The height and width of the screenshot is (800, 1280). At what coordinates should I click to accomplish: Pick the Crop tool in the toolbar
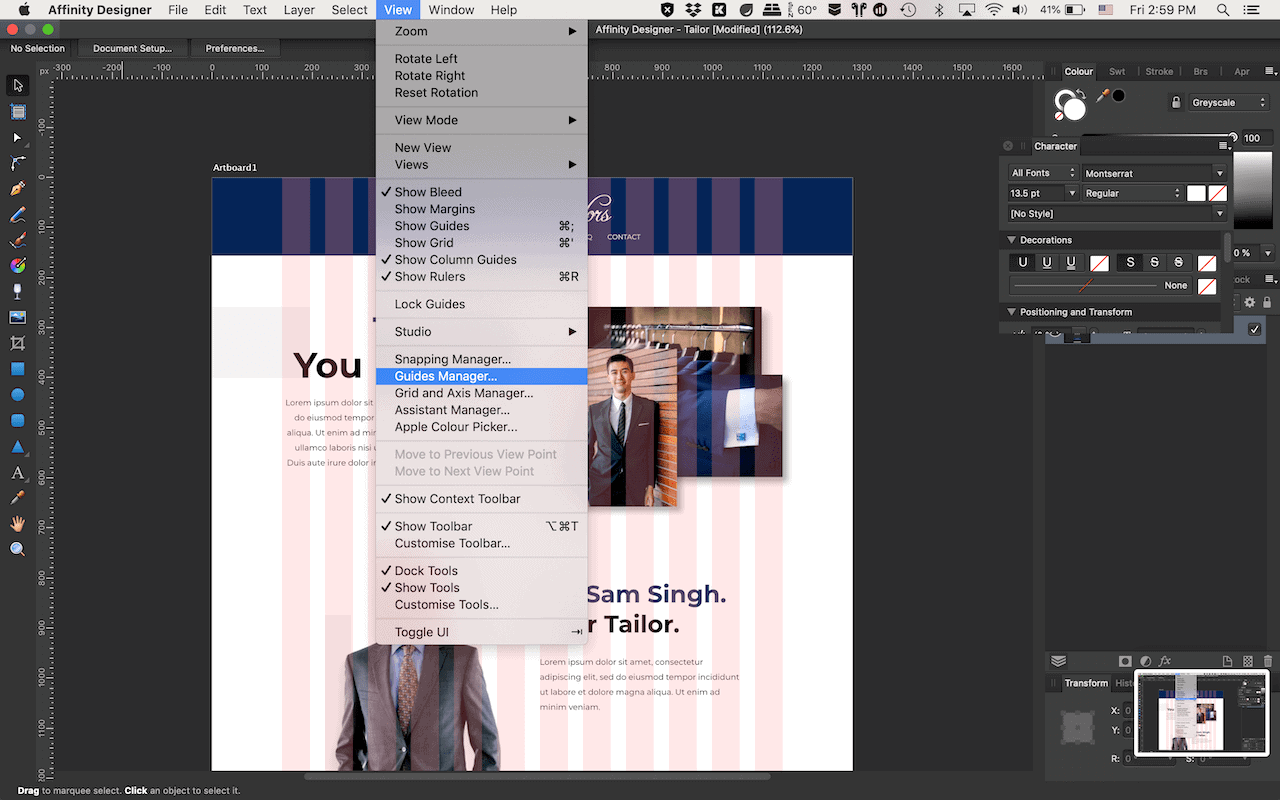(x=17, y=343)
